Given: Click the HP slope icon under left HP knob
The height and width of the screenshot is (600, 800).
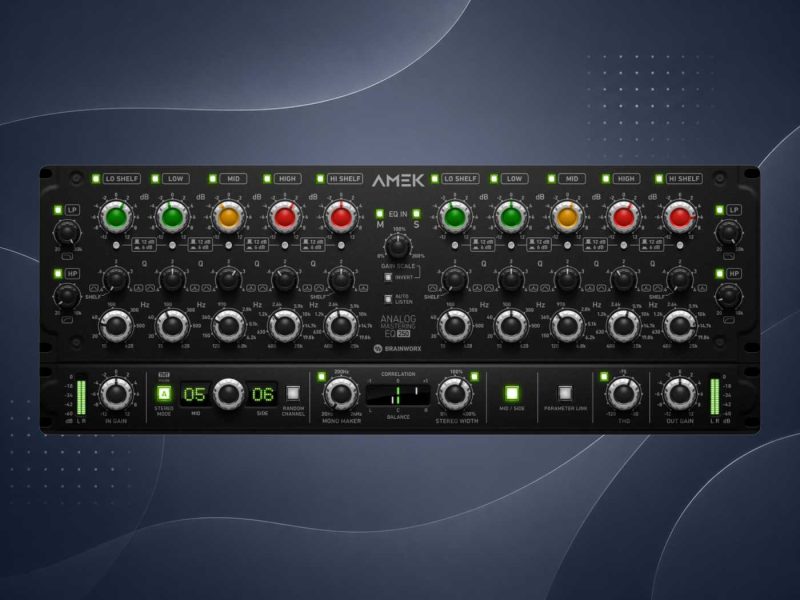Looking at the screenshot, I should click(x=66, y=320).
